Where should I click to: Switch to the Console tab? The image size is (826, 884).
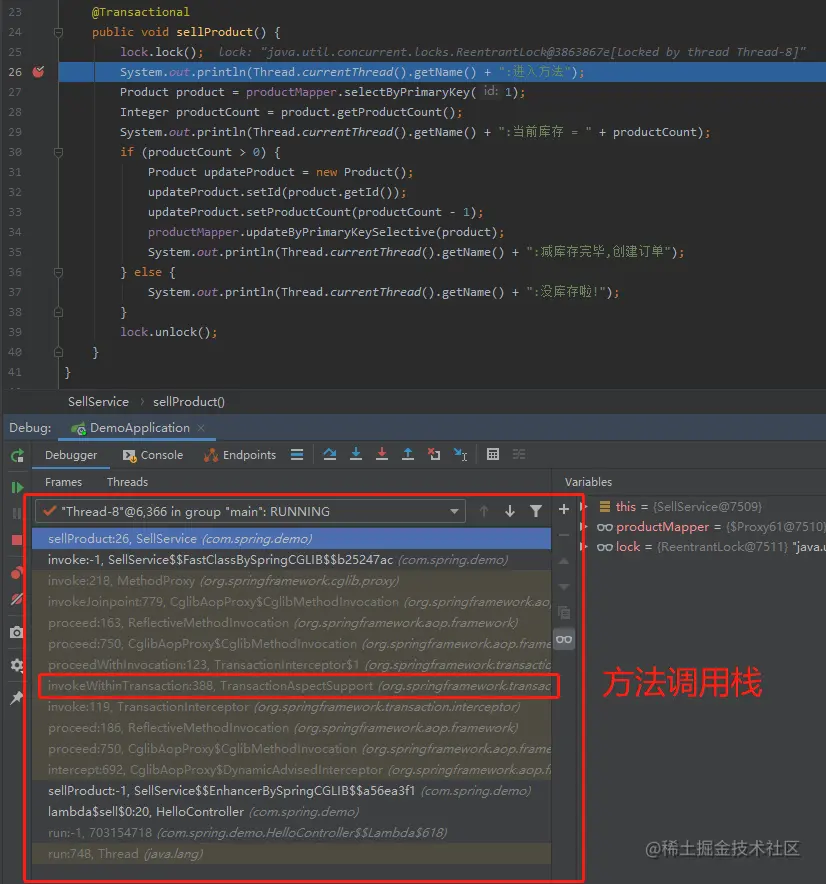(153, 455)
